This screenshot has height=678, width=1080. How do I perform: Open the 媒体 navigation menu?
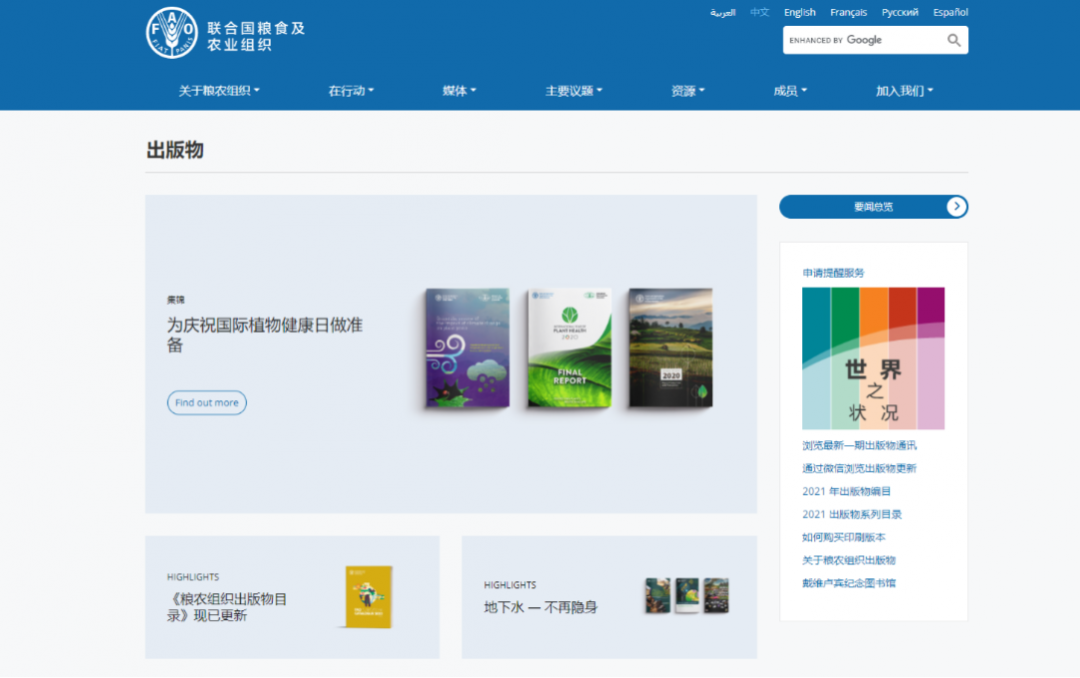459,91
